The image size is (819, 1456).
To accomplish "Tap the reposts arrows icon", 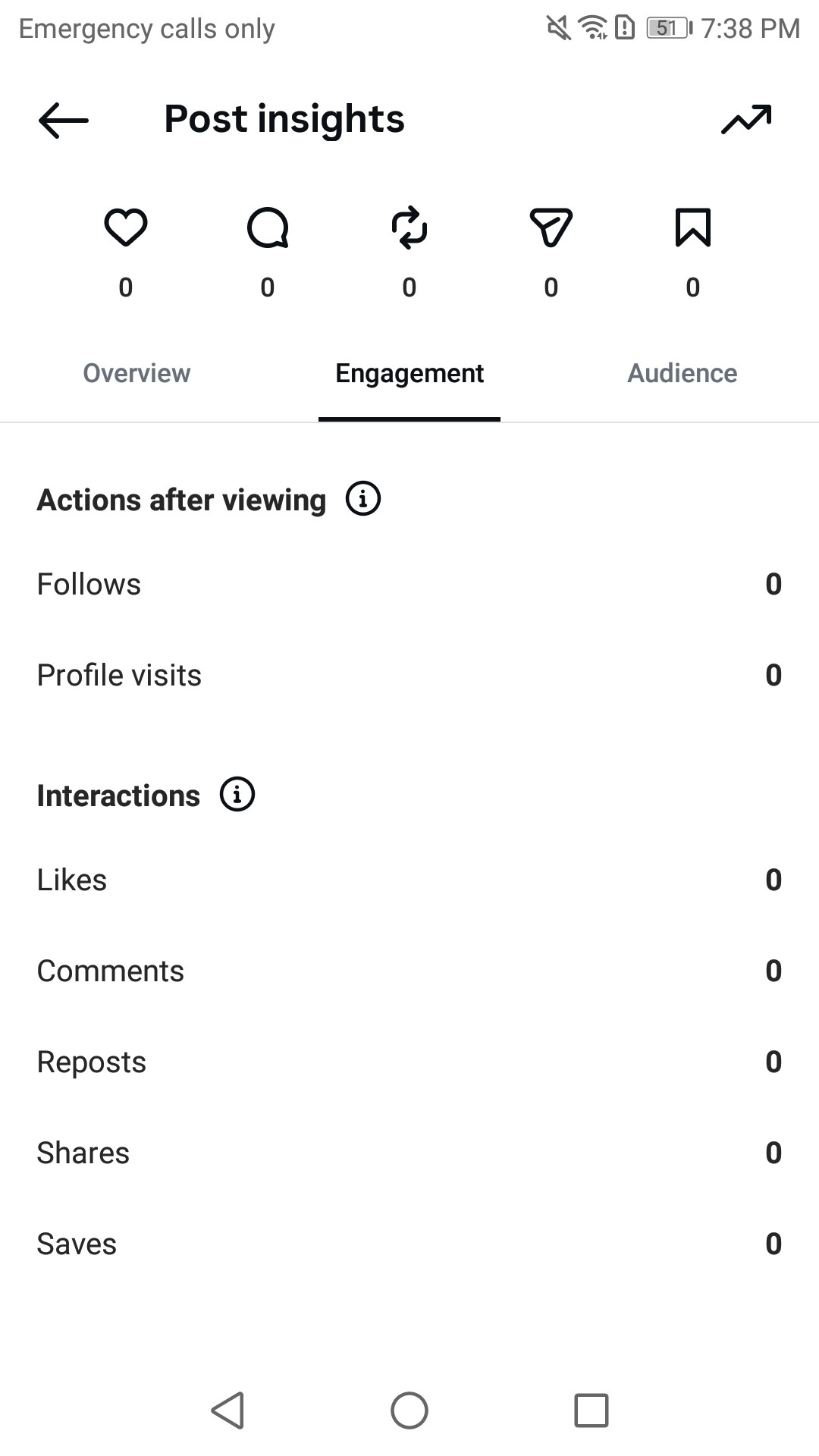I will point(409,227).
